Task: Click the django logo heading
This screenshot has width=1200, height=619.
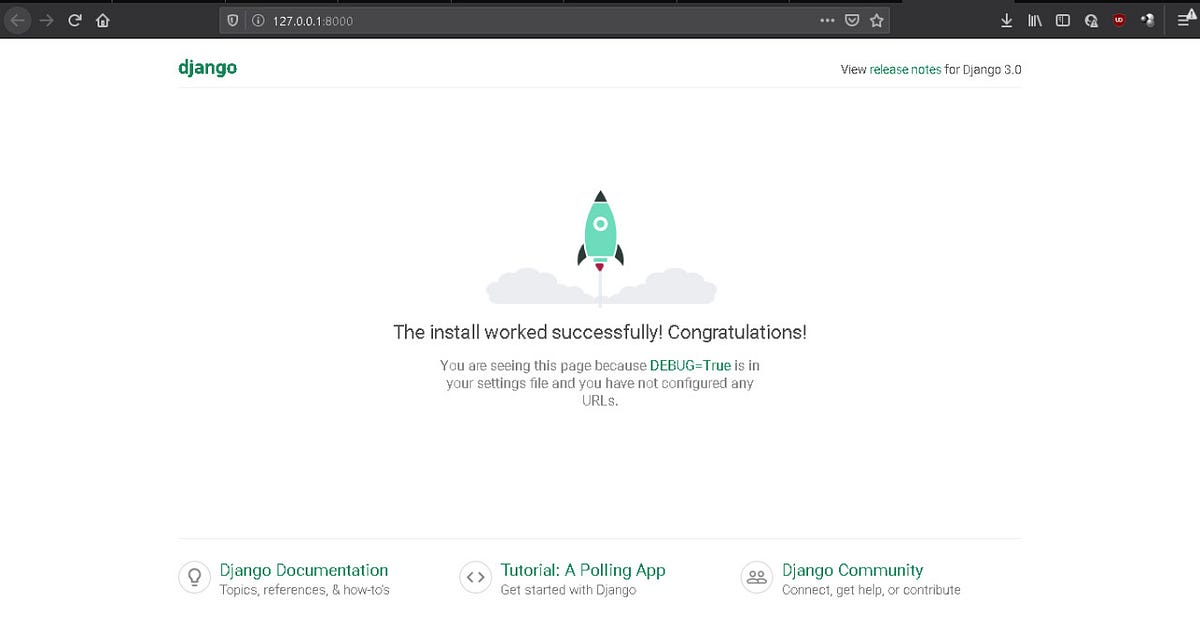Action: click(207, 67)
